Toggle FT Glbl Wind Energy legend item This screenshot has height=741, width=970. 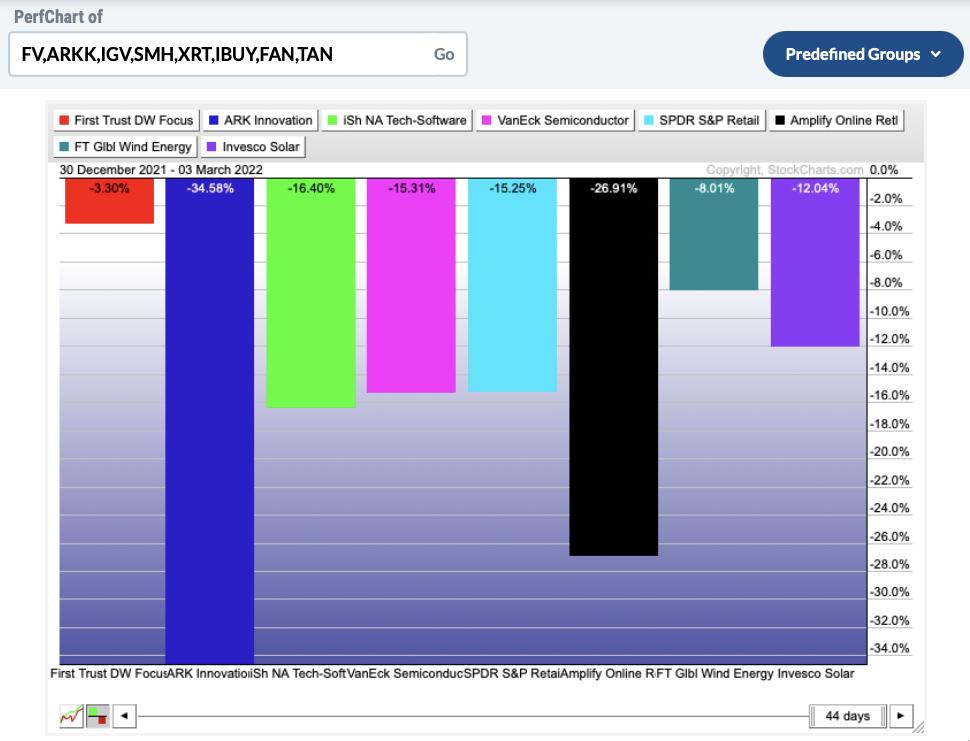tap(125, 146)
